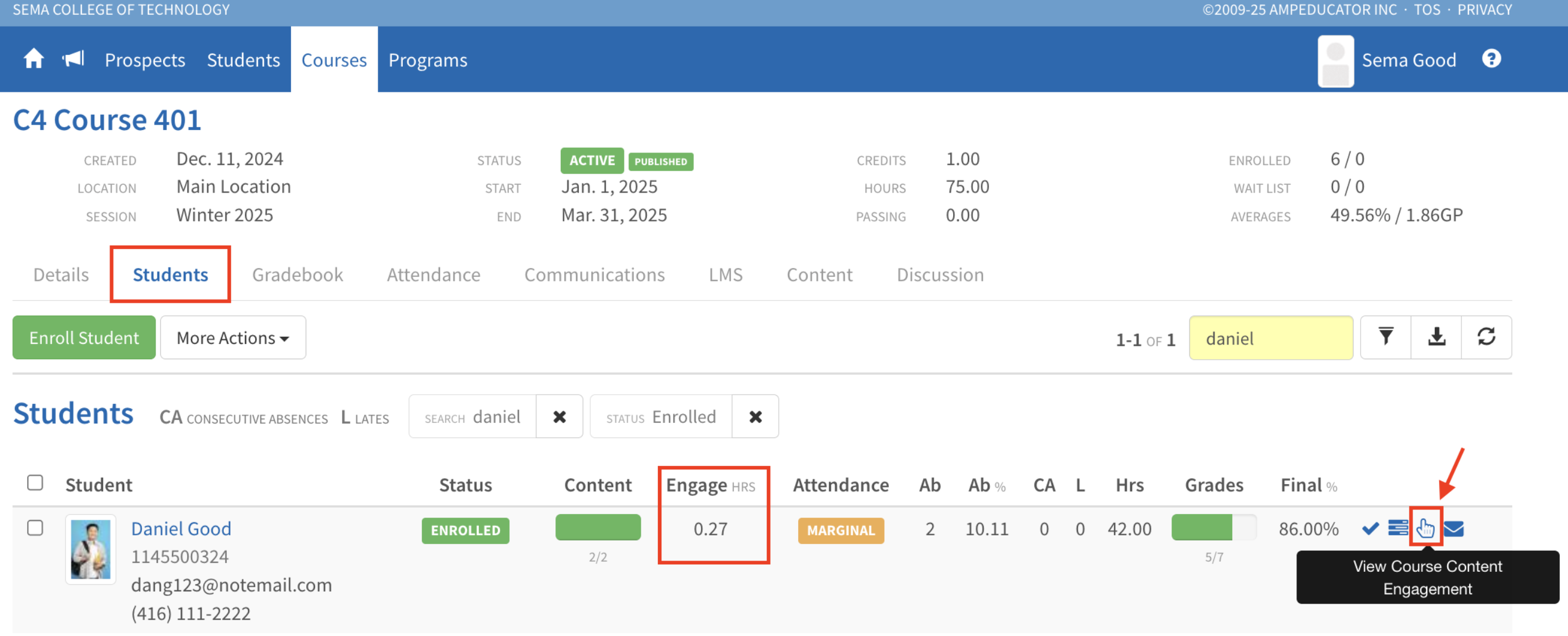Go to the home icon
The height and width of the screenshot is (636, 1568).
[x=34, y=59]
